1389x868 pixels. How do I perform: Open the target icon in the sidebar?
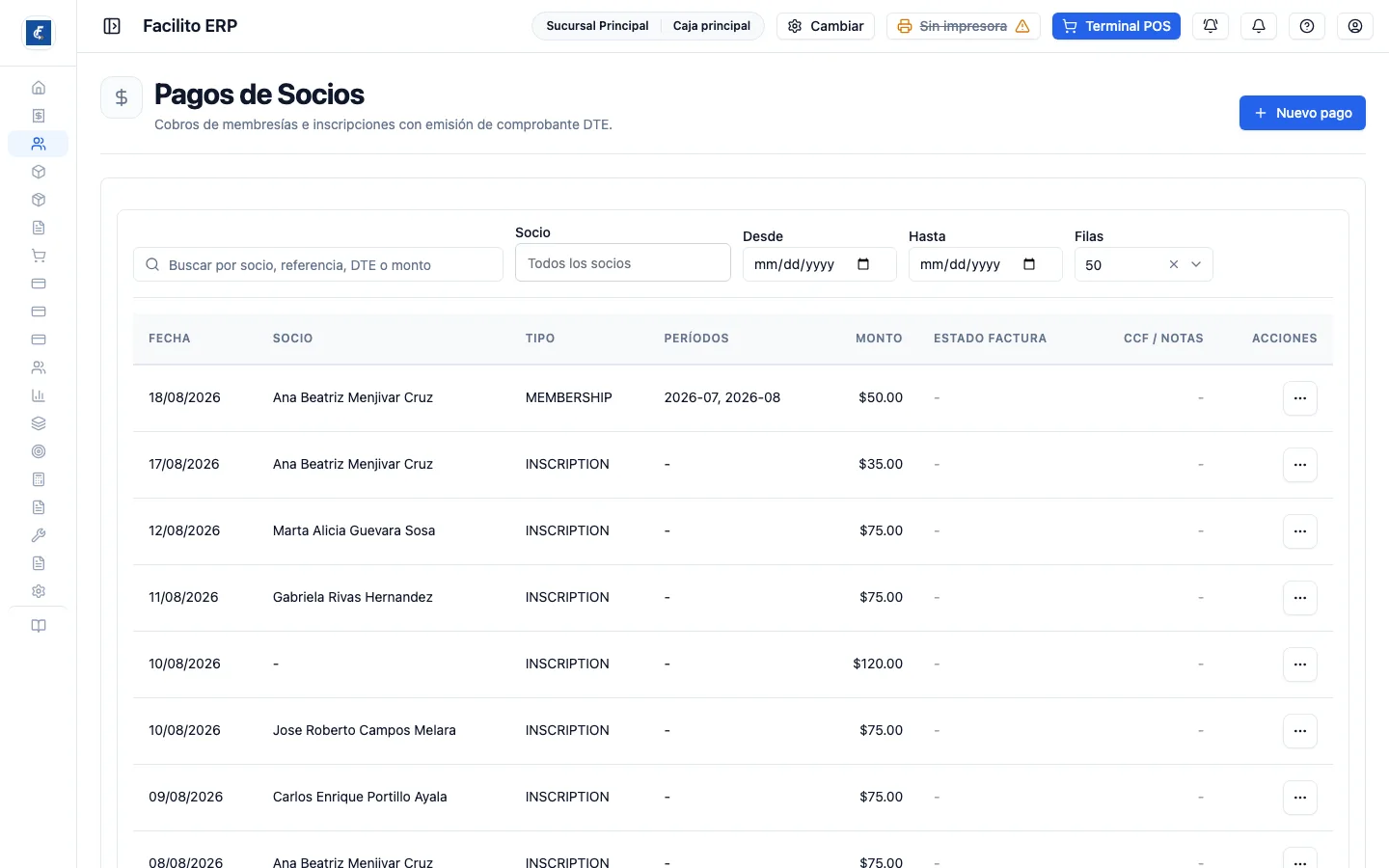tap(39, 451)
